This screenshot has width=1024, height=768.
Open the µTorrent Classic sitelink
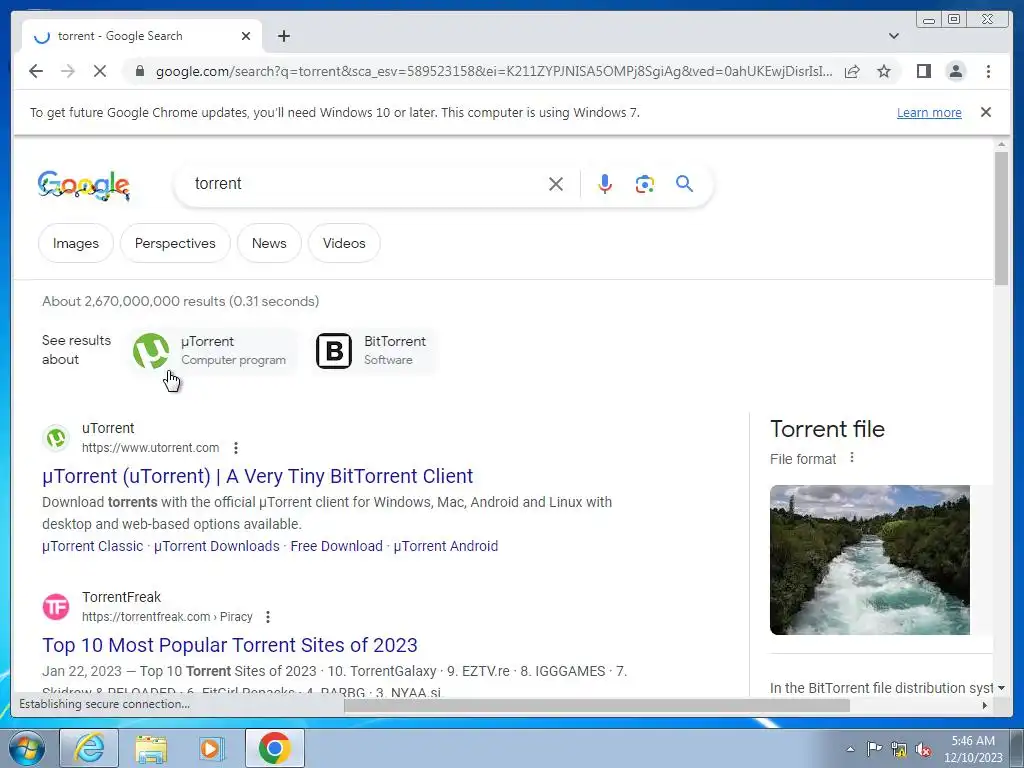pos(92,546)
